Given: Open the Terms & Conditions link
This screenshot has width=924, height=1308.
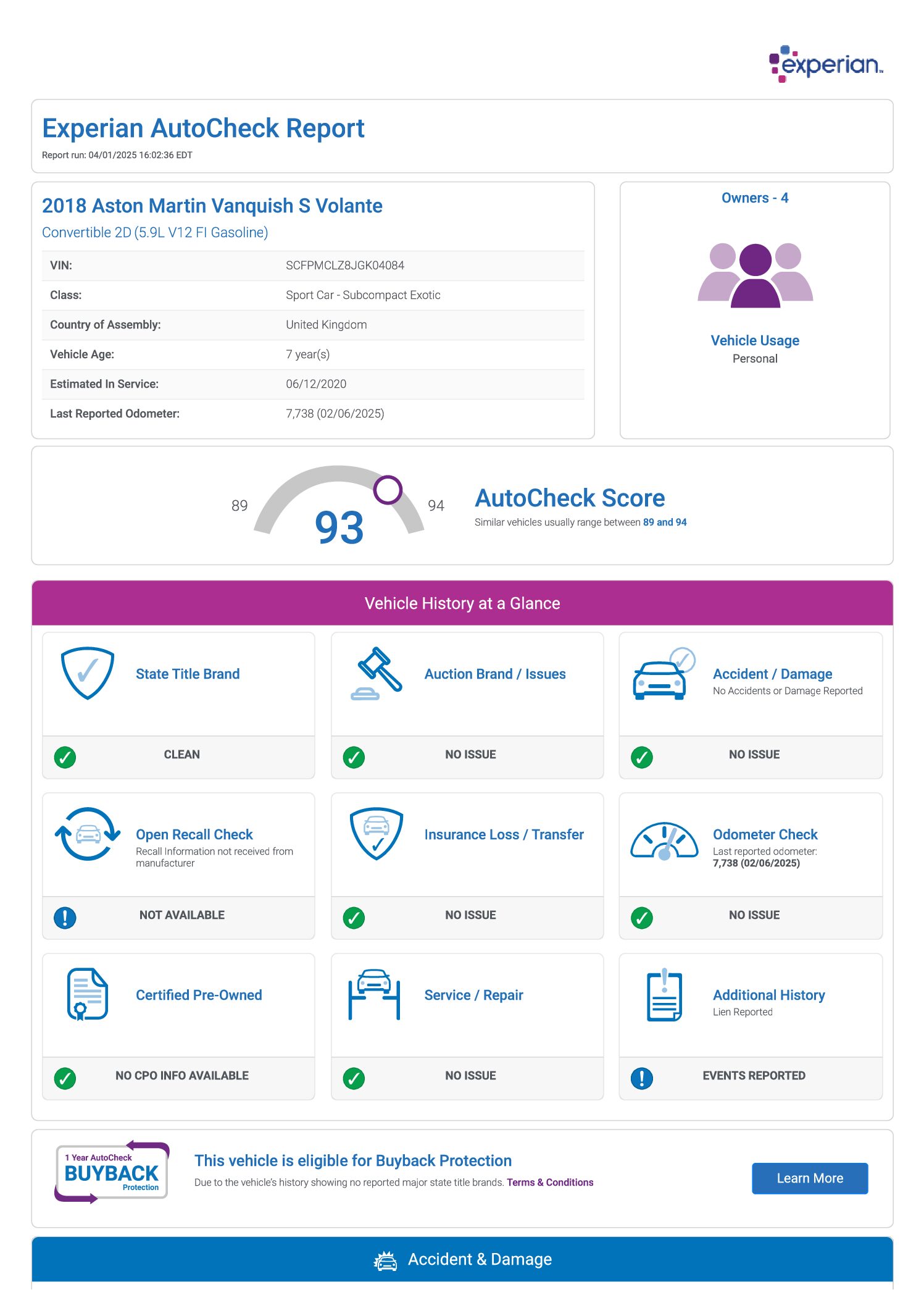Looking at the screenshot, I should (550, 1182).
